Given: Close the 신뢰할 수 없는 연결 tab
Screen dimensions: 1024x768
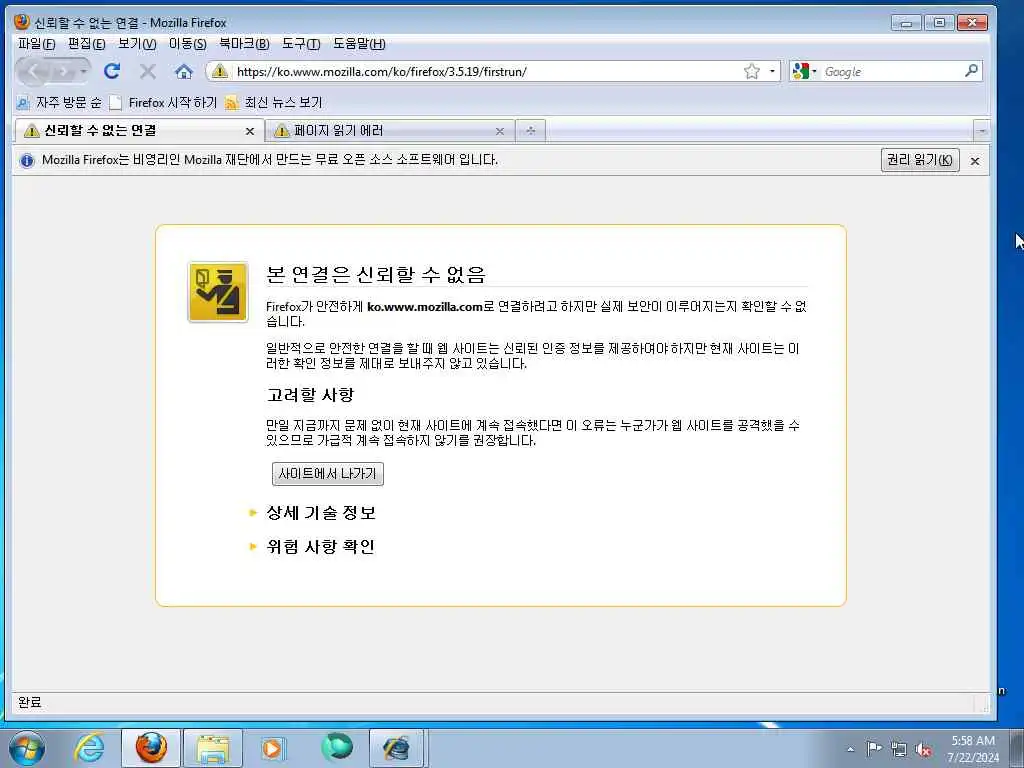Looking at the screenshot, I should click(x=249, y=131).
